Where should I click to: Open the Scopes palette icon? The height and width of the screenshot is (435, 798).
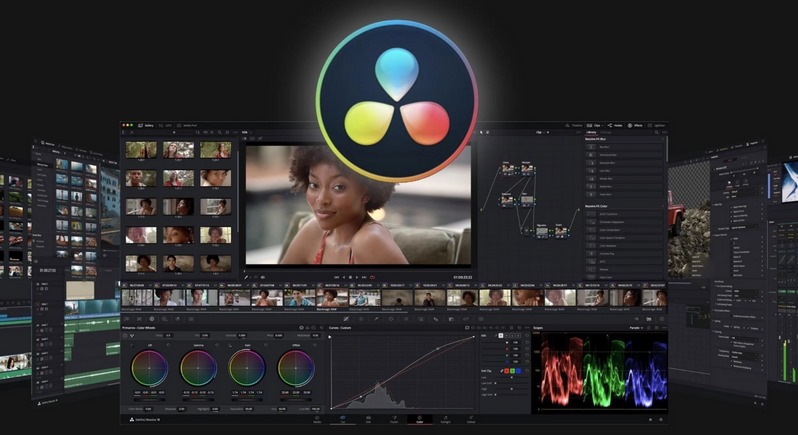coord(649,319)
